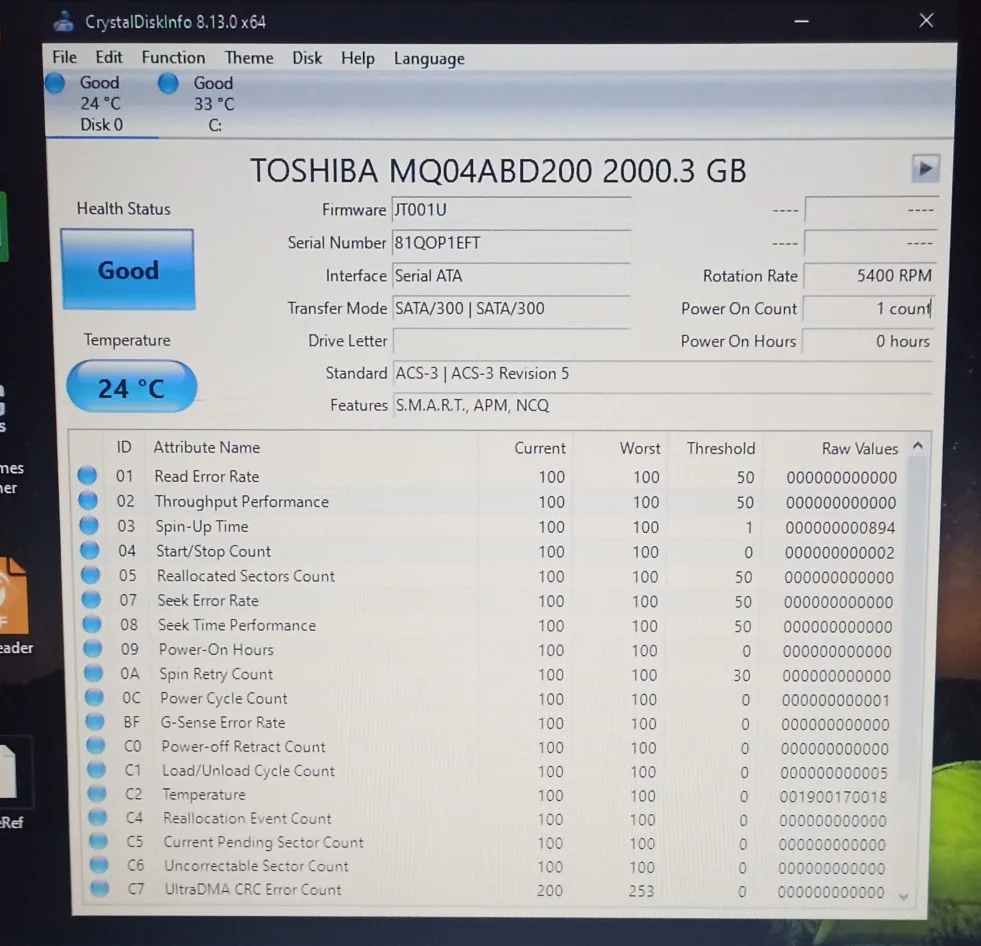981x946 pixels.
Task: Open the Edit menu
Action: (x=109, y=58)
